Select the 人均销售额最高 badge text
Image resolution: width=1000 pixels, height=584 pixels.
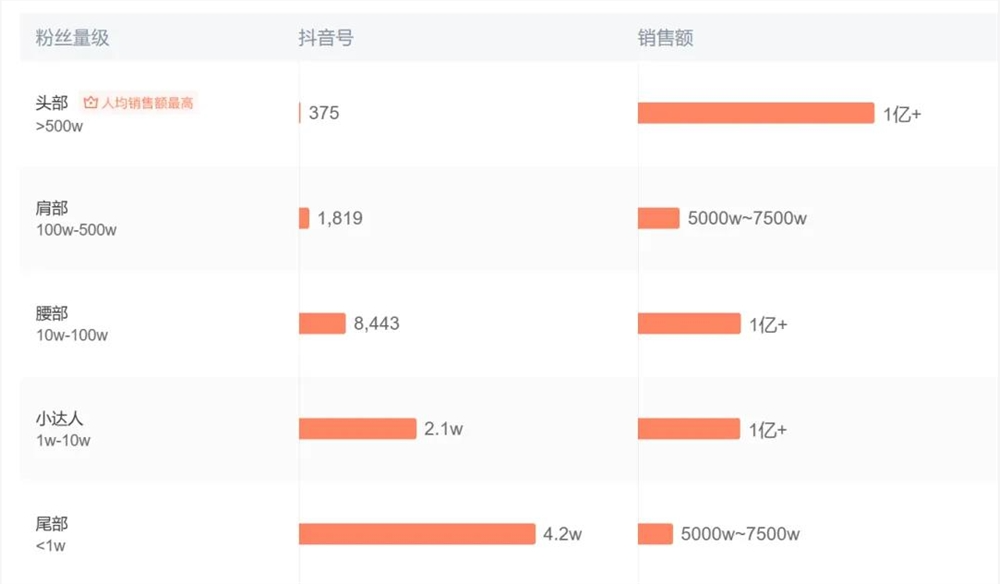(147, 103)
